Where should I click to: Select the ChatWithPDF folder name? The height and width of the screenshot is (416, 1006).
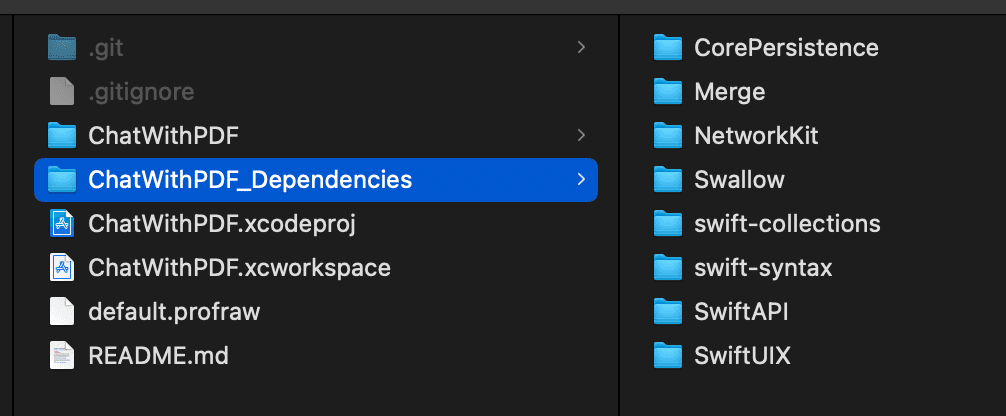(164, 135)
